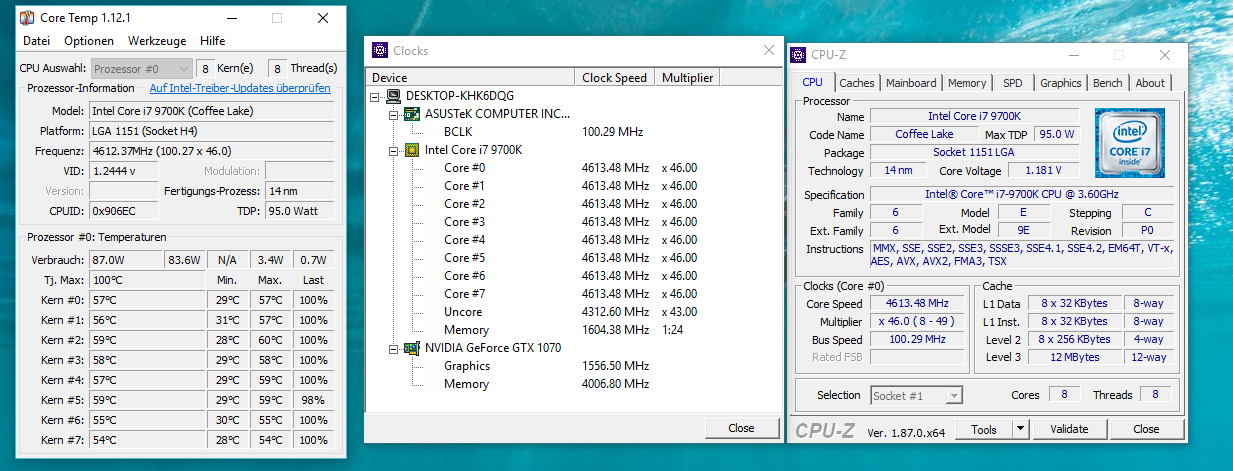
Task: Switch to the Mainboard tab in CPU-Z
Action: coord(911,83)
